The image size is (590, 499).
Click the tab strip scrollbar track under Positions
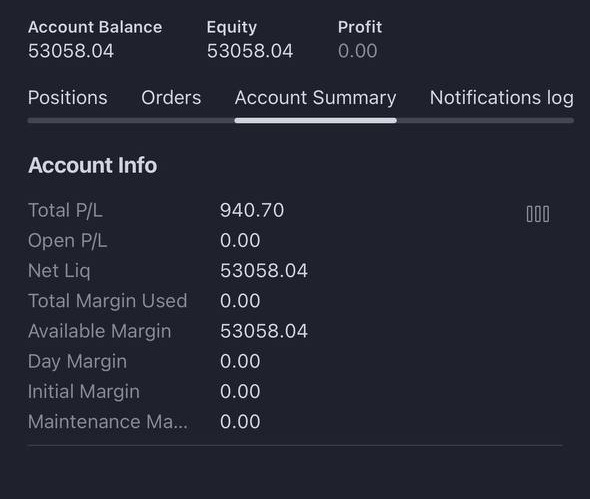tap(131, 120)
